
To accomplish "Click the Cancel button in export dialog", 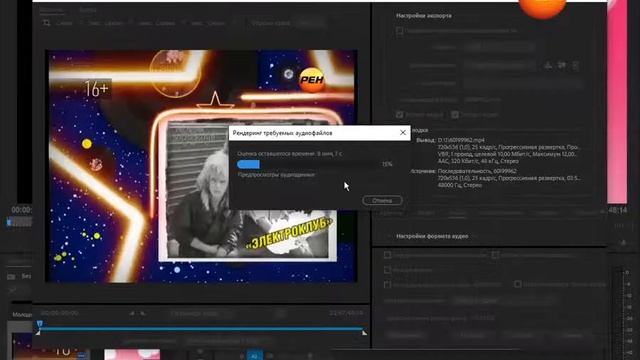I will pyautogui.click(x=573, y=335).
